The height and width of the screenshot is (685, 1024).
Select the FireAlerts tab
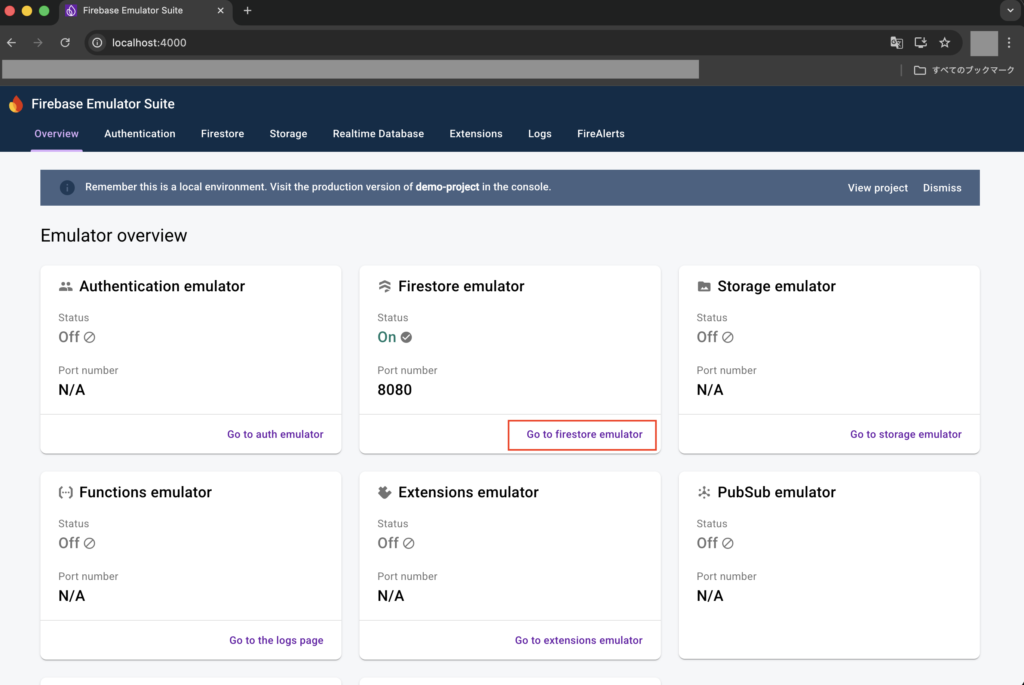pos(600,134)
